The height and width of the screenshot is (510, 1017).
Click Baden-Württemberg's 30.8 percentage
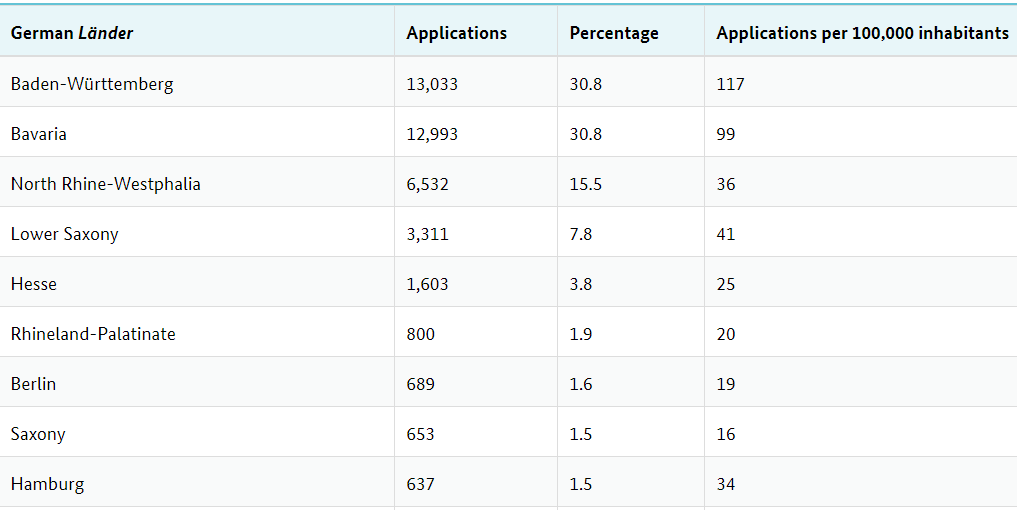586,84
